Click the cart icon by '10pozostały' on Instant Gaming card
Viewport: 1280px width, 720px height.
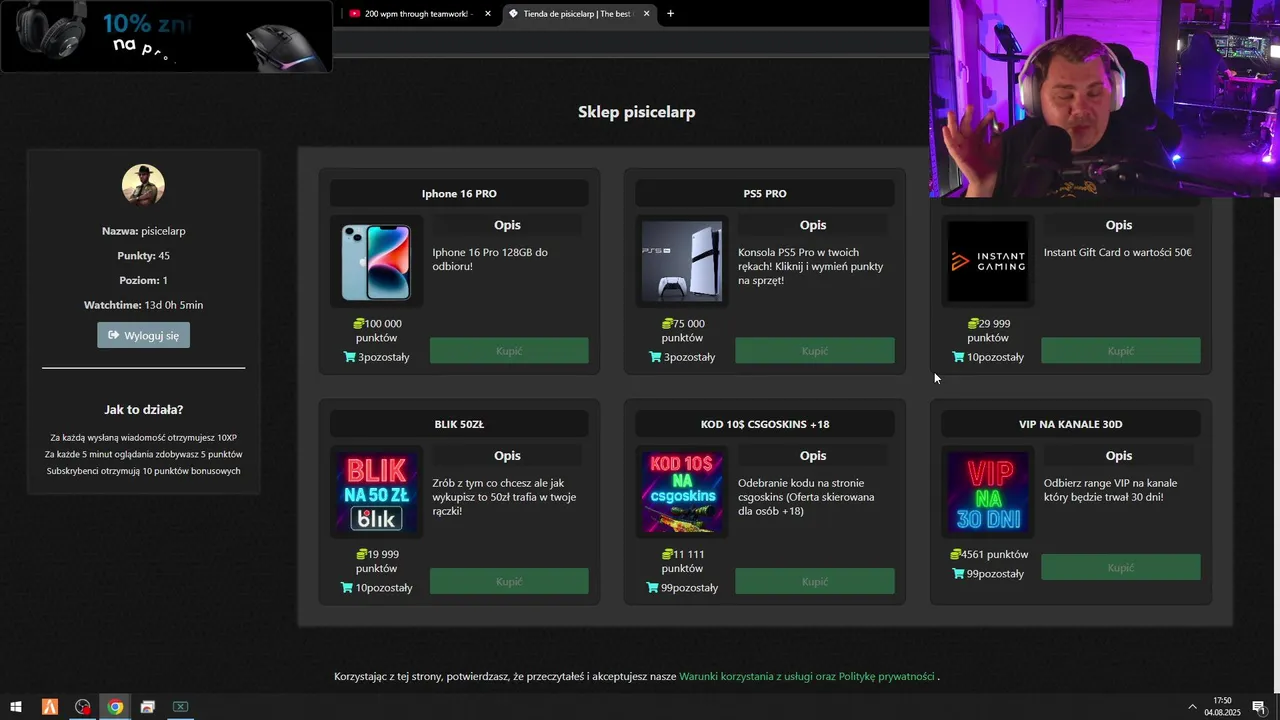click(x=958, y=357)
